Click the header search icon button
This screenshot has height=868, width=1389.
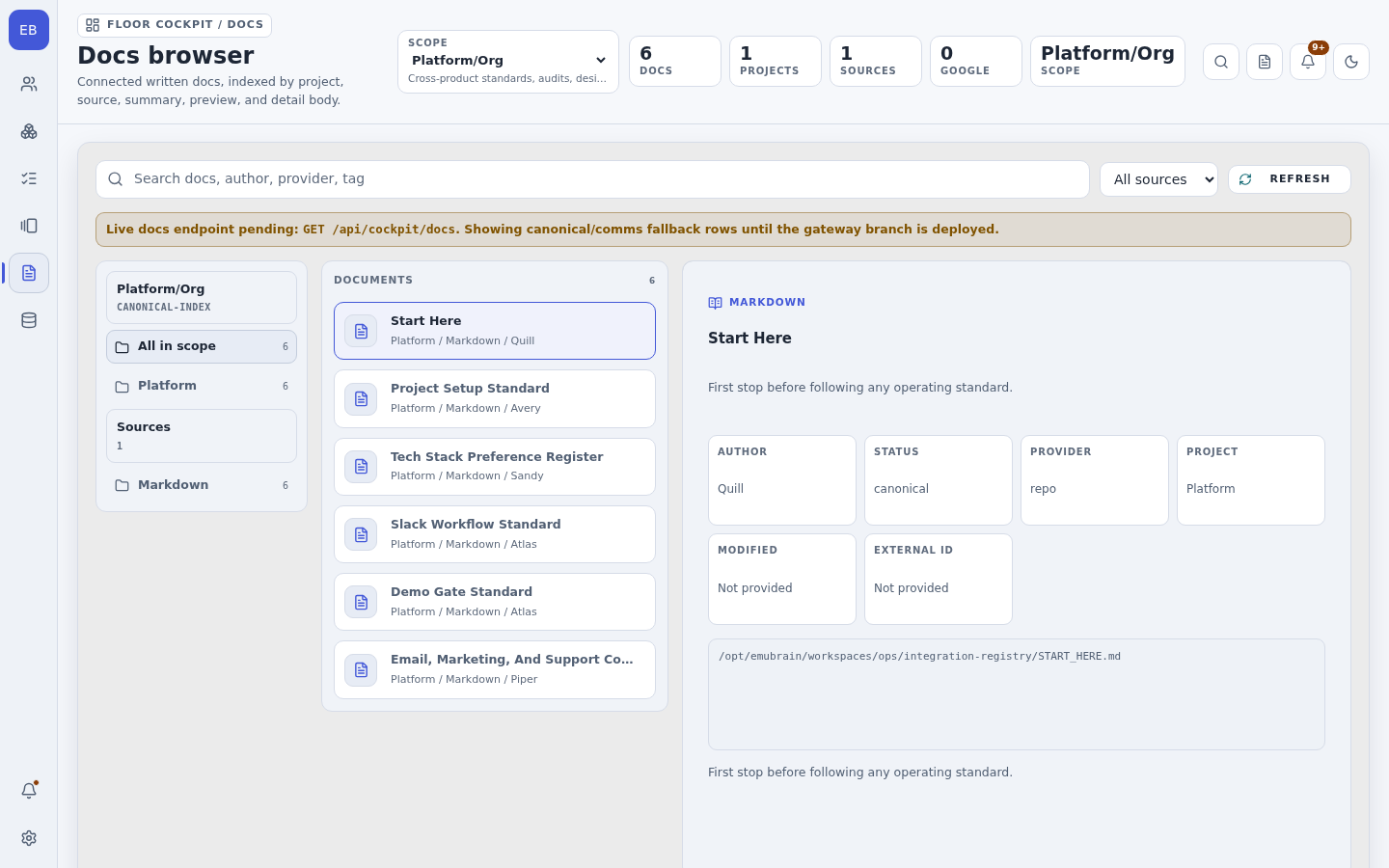click(1221, 62)
